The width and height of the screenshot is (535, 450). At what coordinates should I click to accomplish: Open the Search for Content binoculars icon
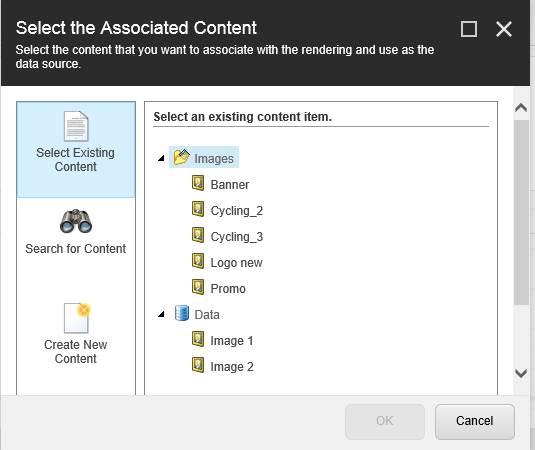click(76, 221)
